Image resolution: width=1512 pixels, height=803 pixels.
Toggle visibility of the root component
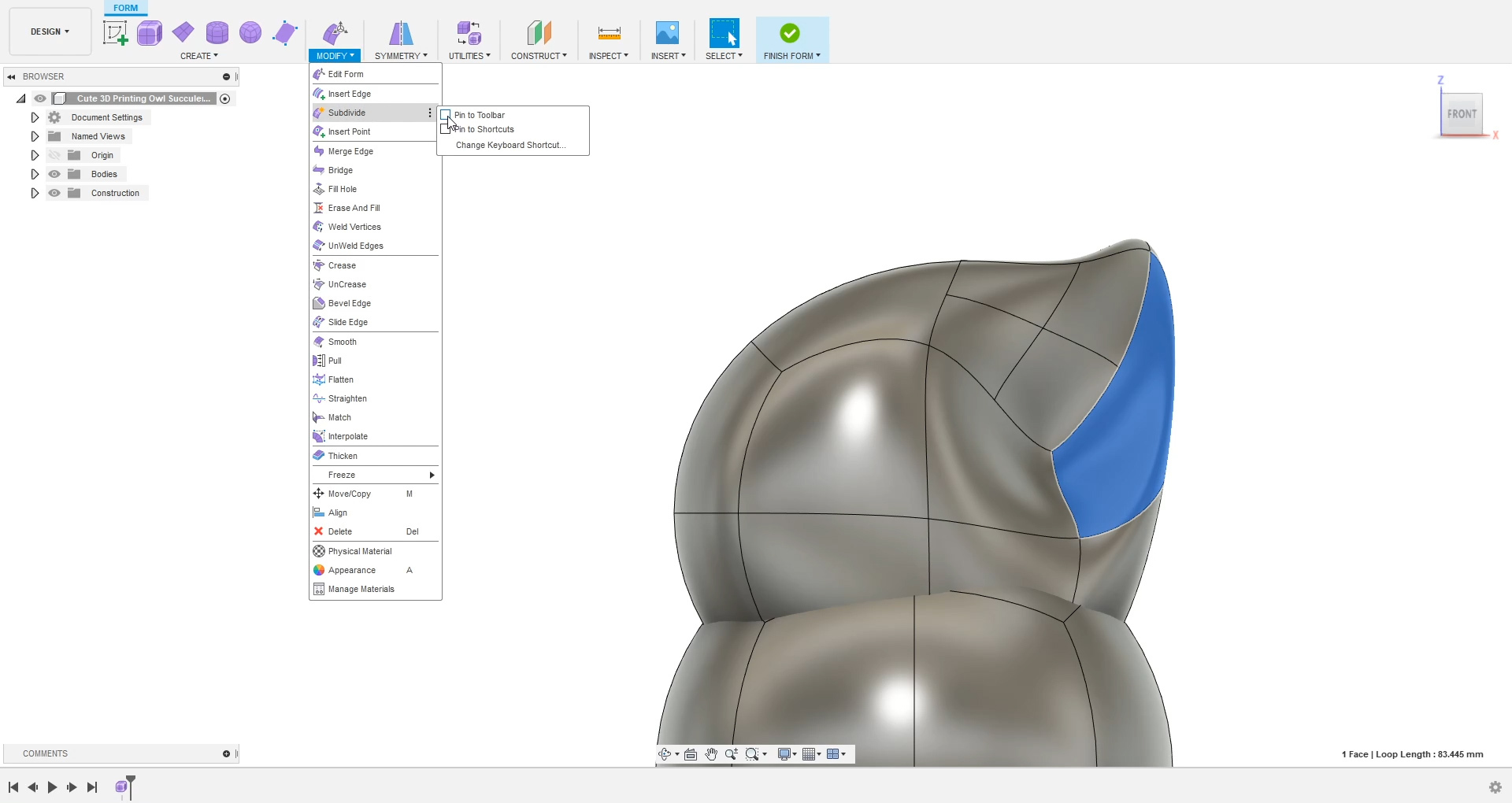click(x=40, y=98)
